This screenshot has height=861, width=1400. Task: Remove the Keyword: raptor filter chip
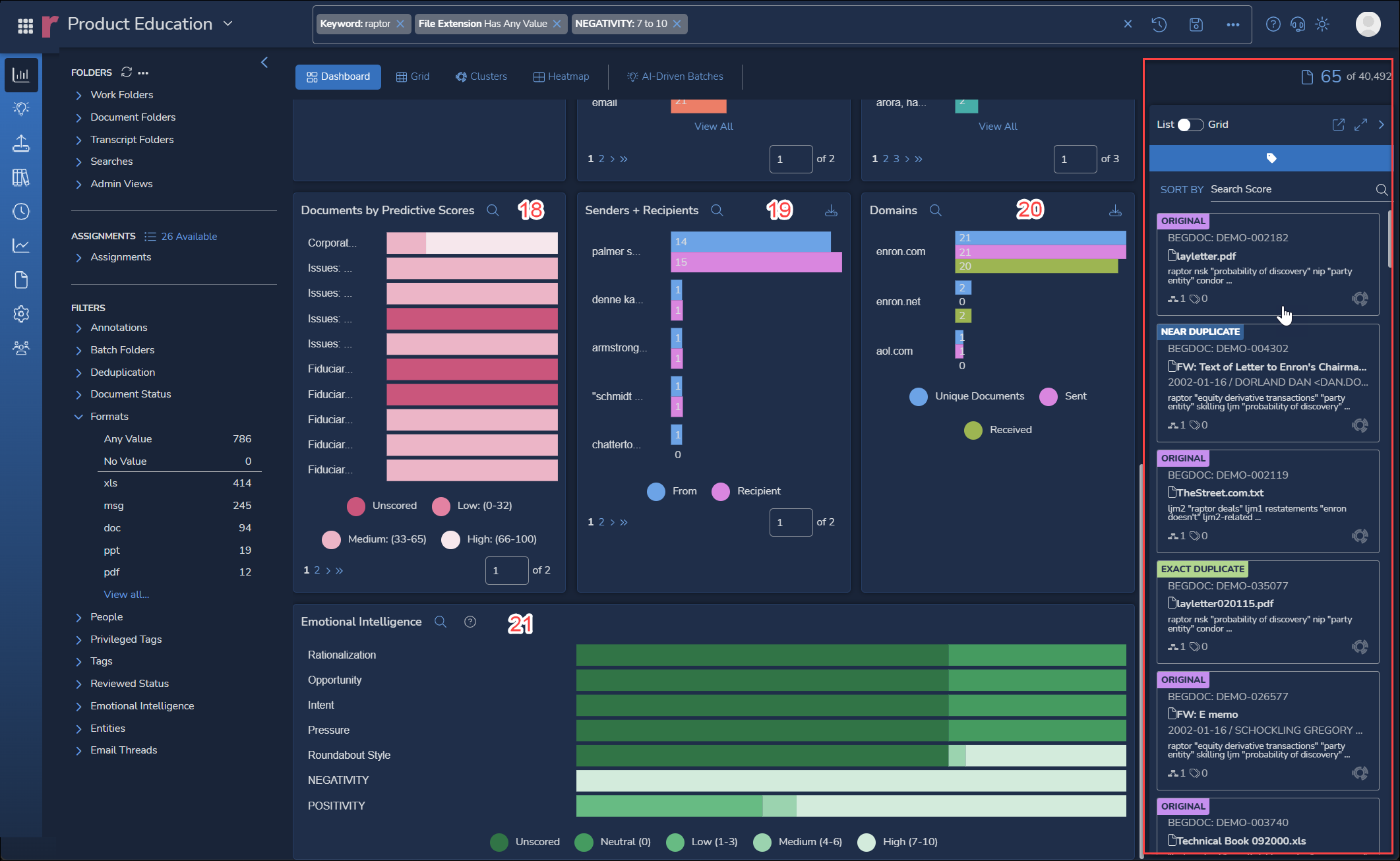tap(400, 24)
